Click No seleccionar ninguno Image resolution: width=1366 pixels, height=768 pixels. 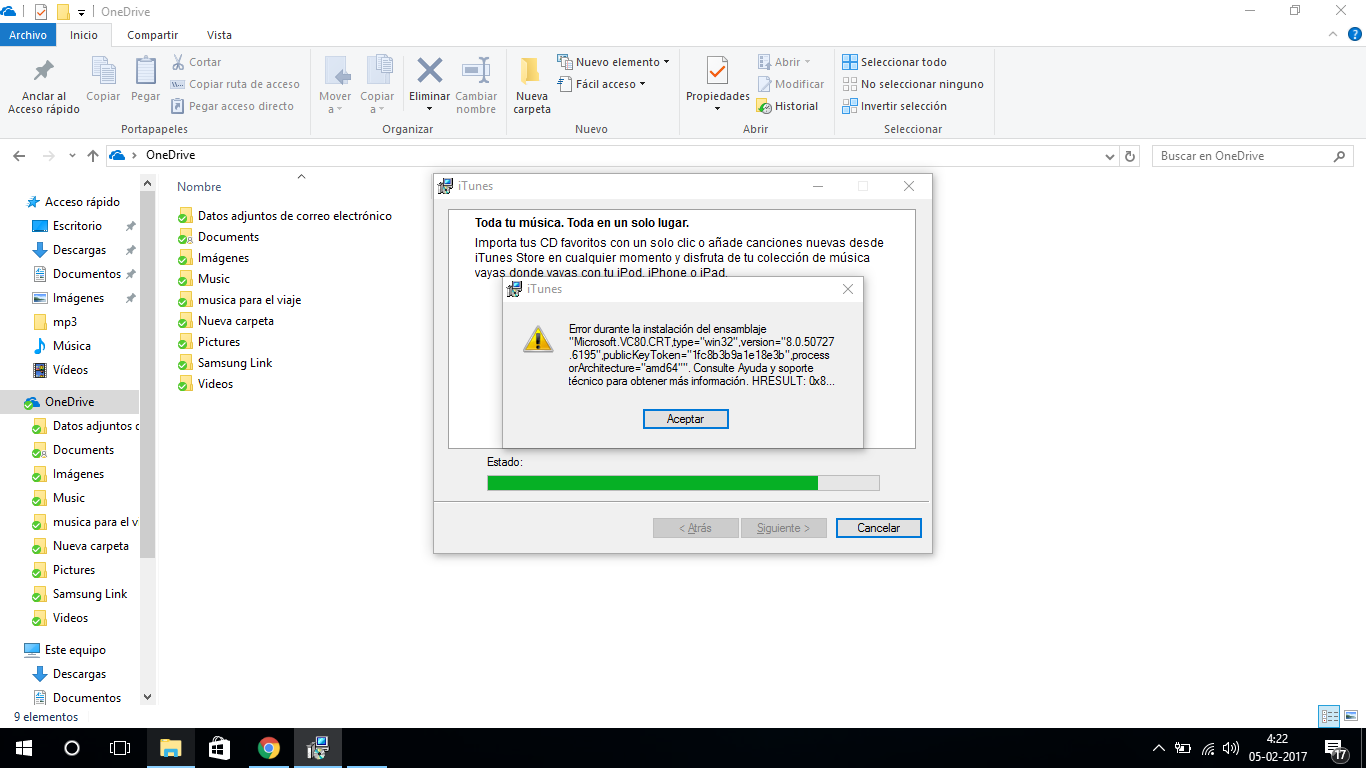point(912,84)
